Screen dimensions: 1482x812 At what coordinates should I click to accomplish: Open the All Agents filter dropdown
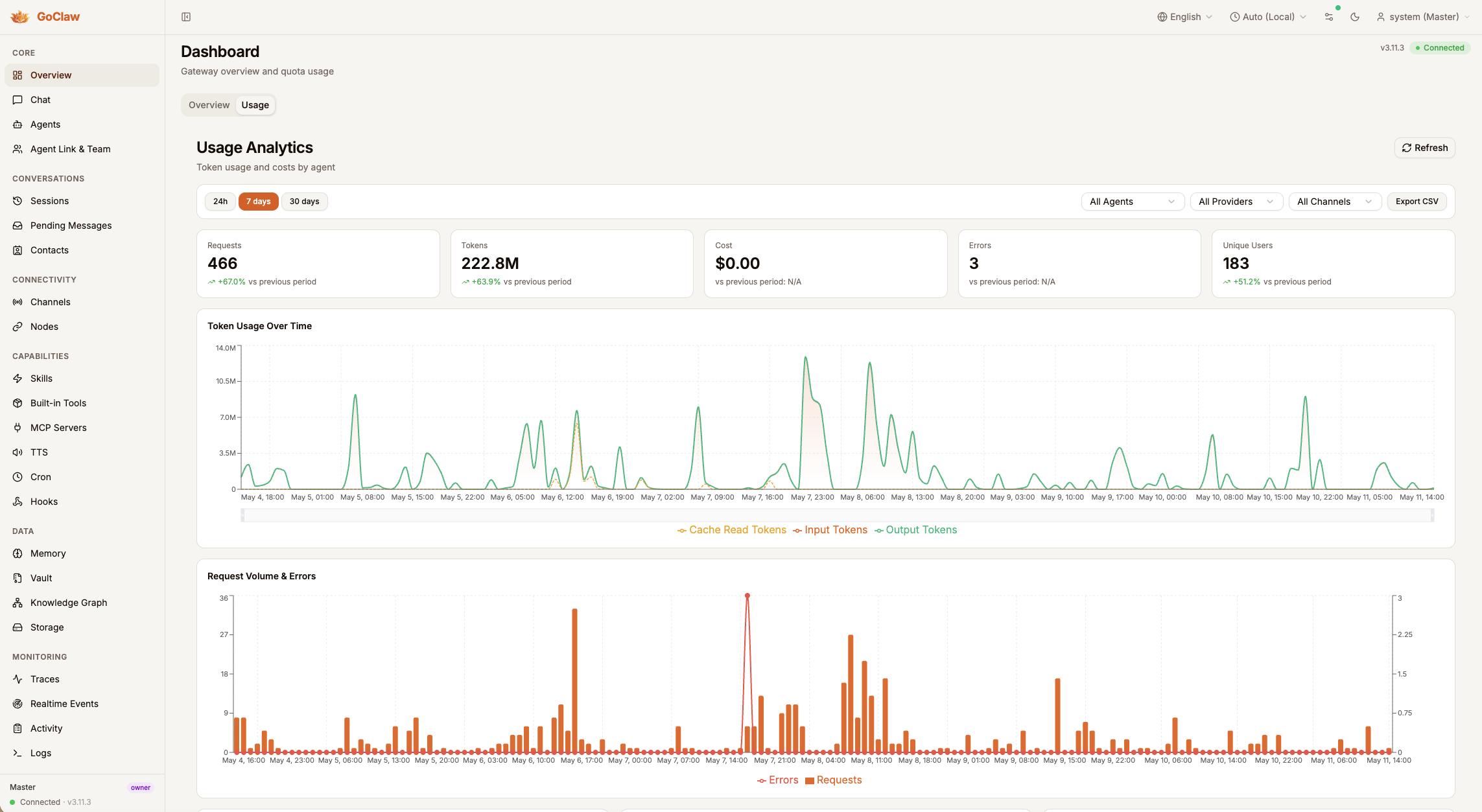pyautogui.click(x=1133, y=202)
